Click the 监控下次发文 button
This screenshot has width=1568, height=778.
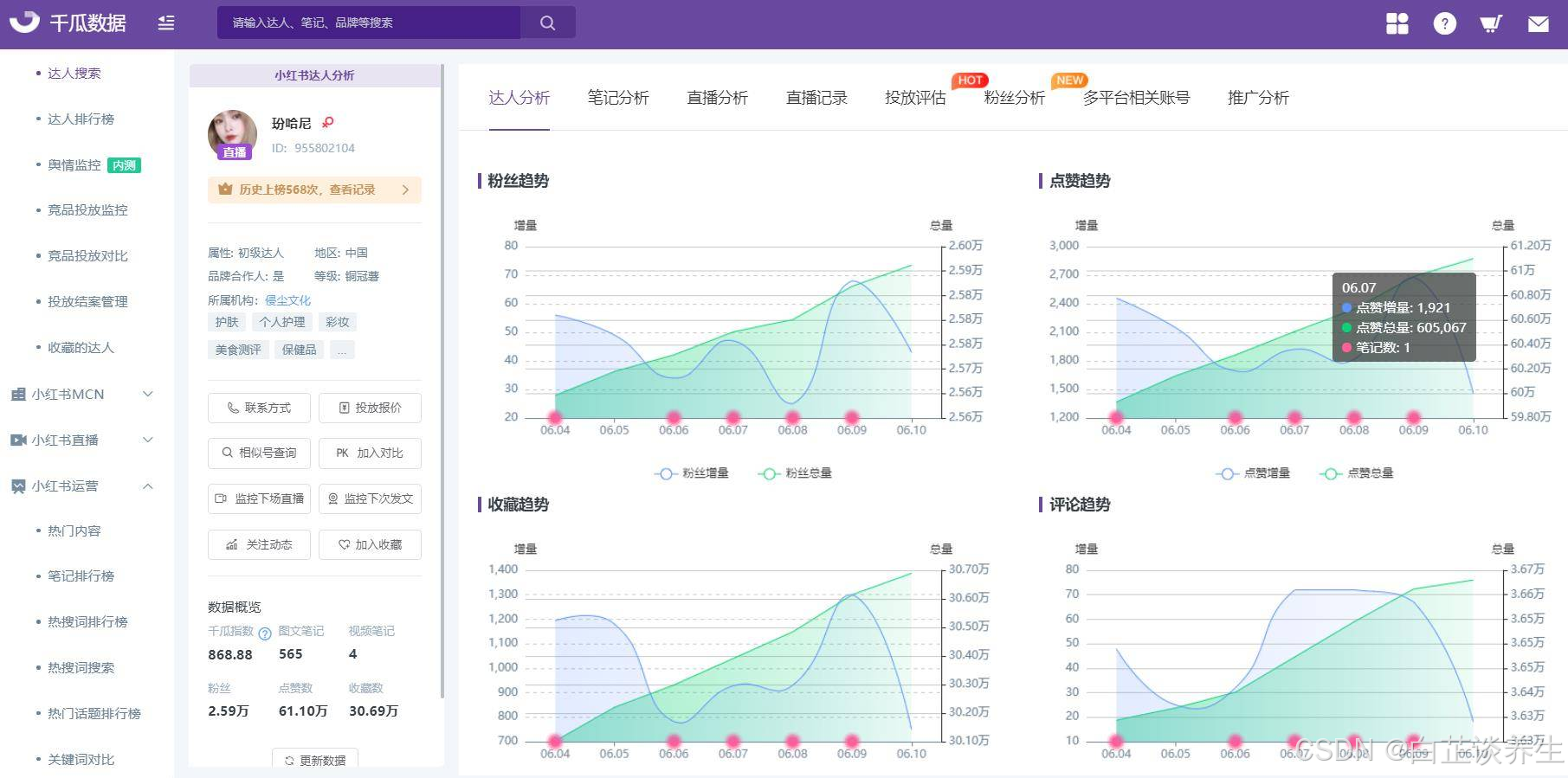click(370, 498)
